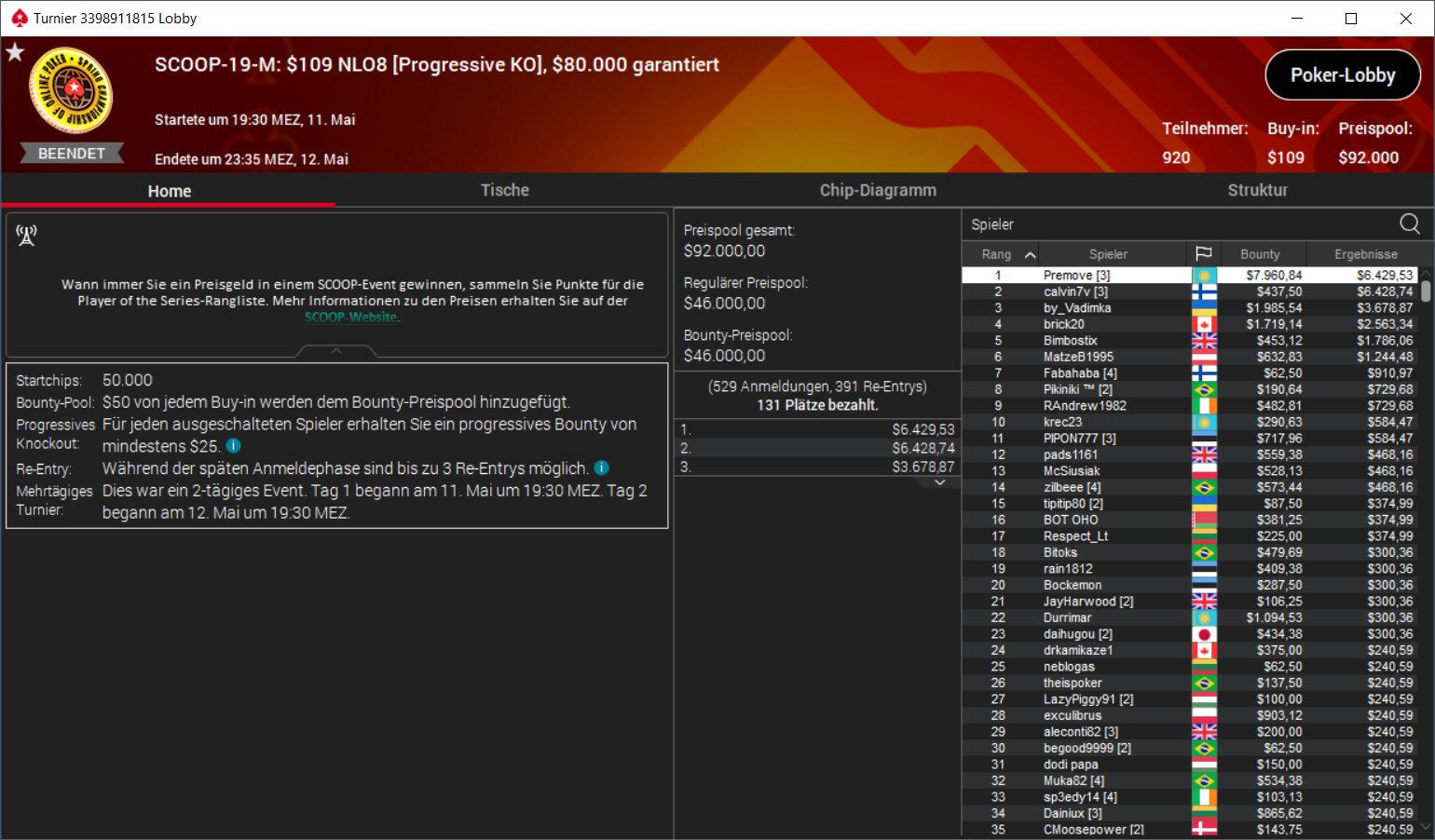Image resolution: width=1435 pixels, height=840 pixels.
Task: Open the progressive knockout info icon
Action: click(234, 446)
